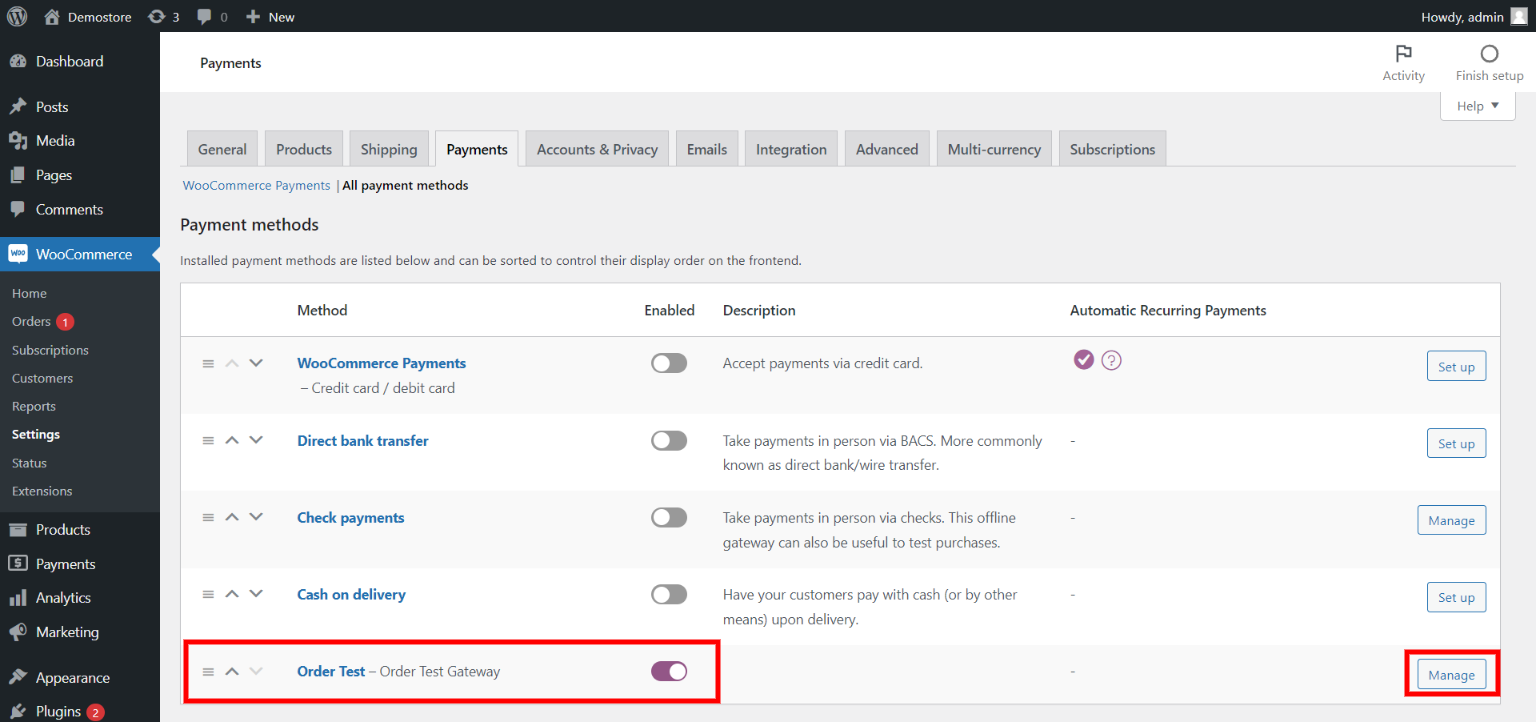Switch to Multi-currency tab
1536x722 pixels.
click(994, 149)
